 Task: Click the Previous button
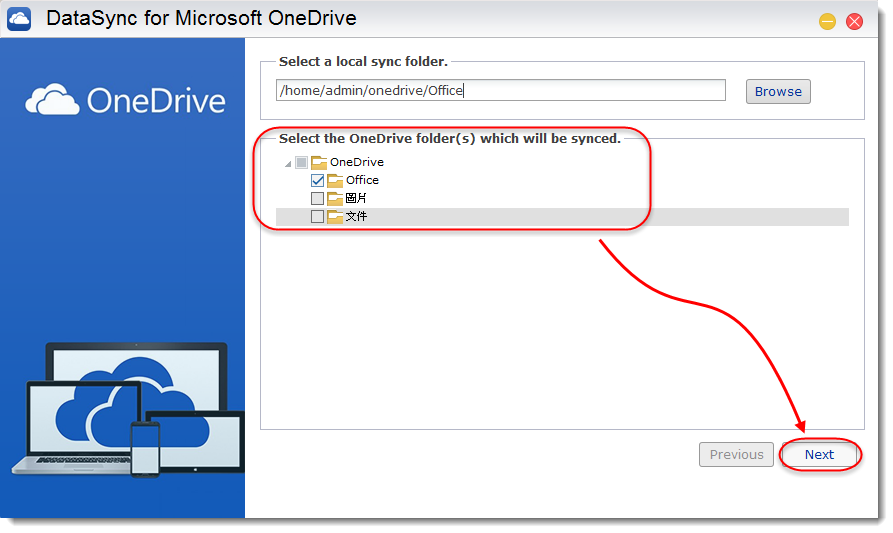coord(736,454)
